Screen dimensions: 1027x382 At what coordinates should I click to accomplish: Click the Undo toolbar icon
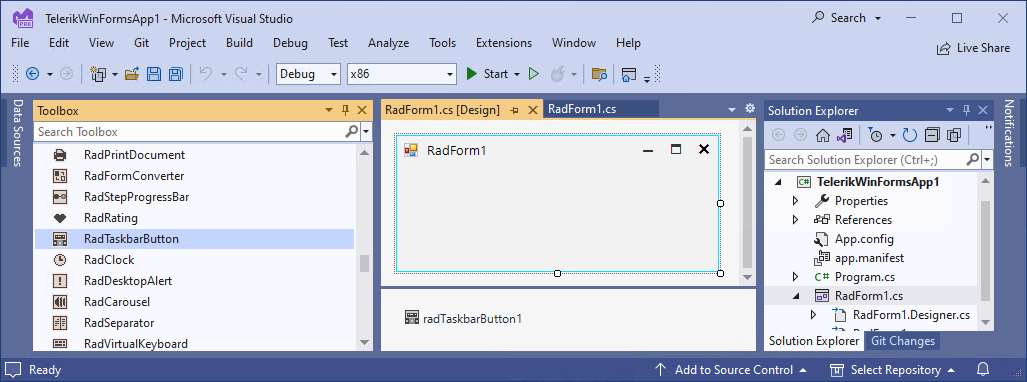point(206,74)
